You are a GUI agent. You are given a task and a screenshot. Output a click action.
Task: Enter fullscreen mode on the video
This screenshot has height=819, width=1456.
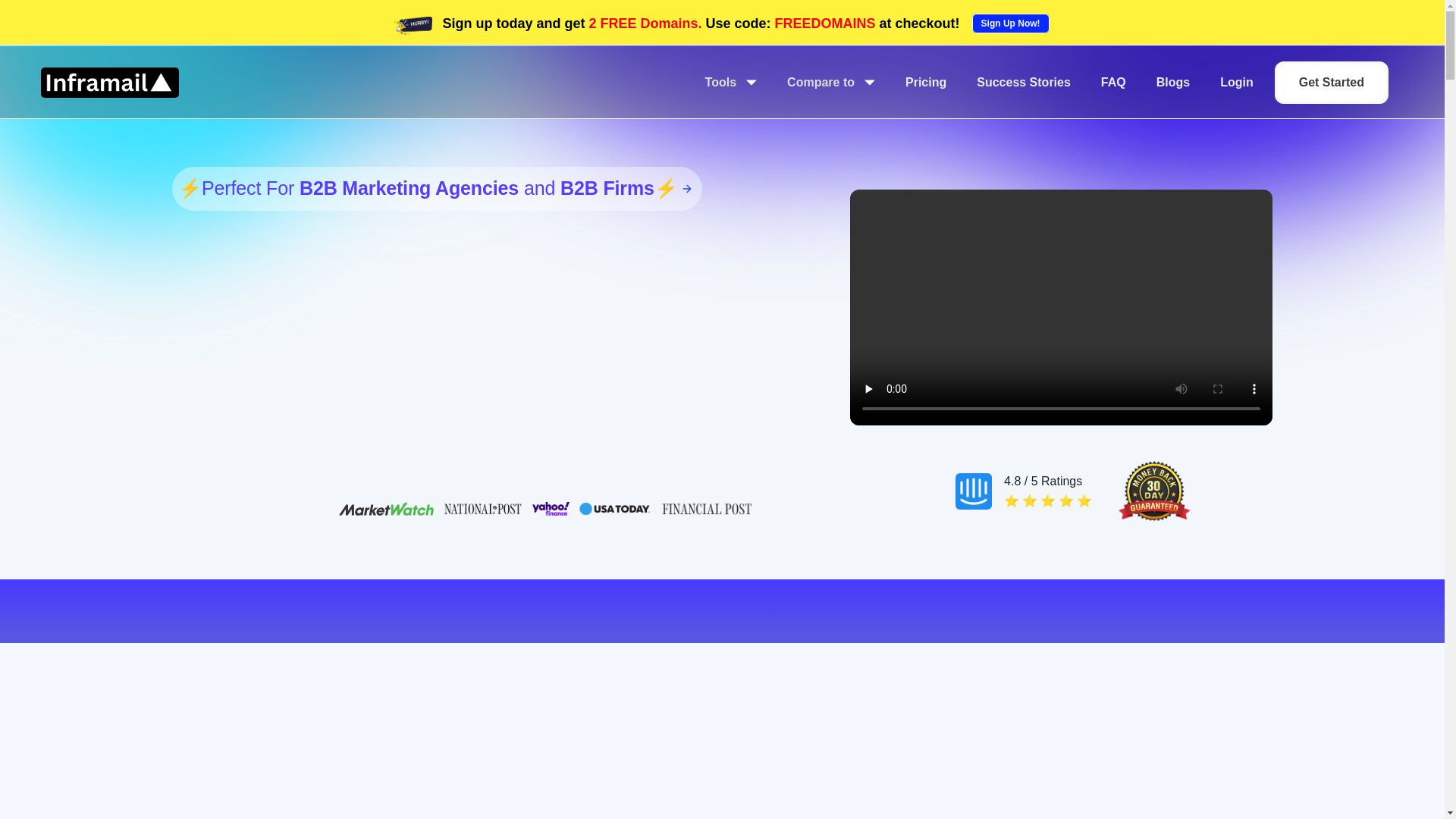tap(1218, 389)
